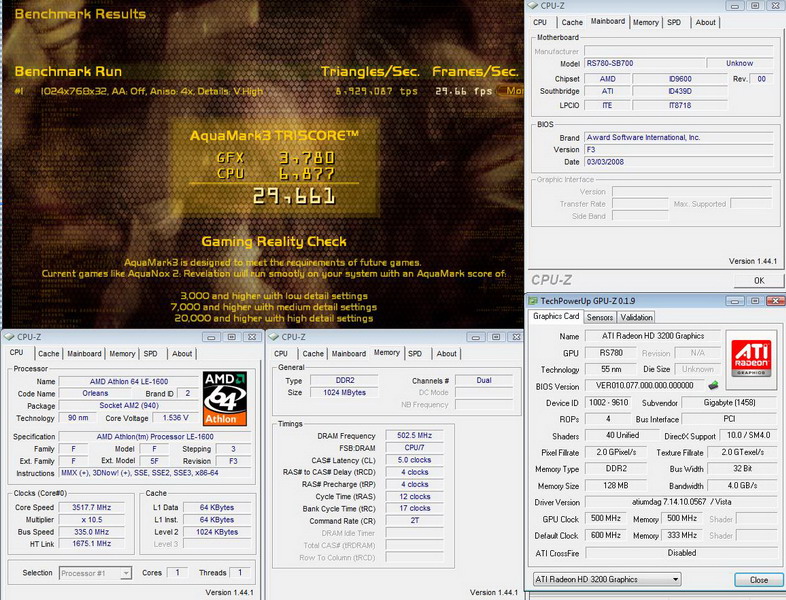Click the HT Link 1675.1 MHz value
The image size is (786, 600).
click(x=92, y=544)
